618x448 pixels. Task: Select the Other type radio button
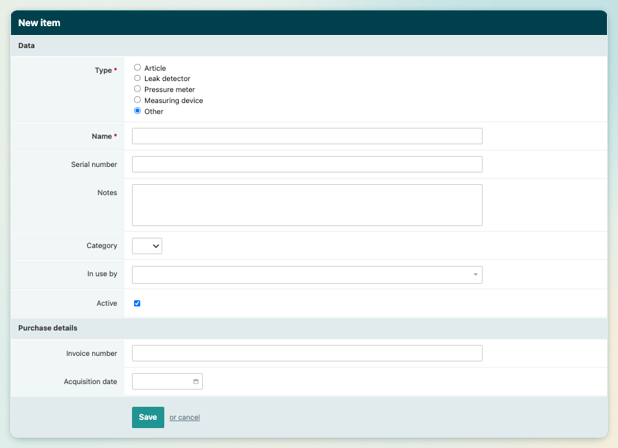[x=138, y=111]
